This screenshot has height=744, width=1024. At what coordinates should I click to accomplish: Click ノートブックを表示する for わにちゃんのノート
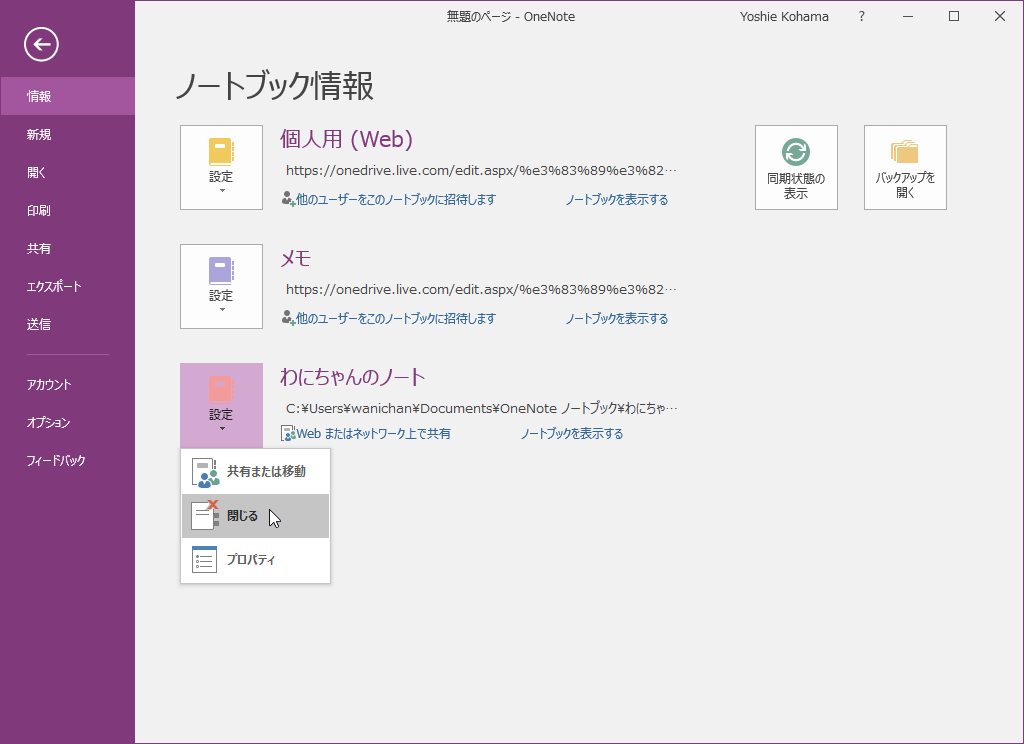click(571, 433)
